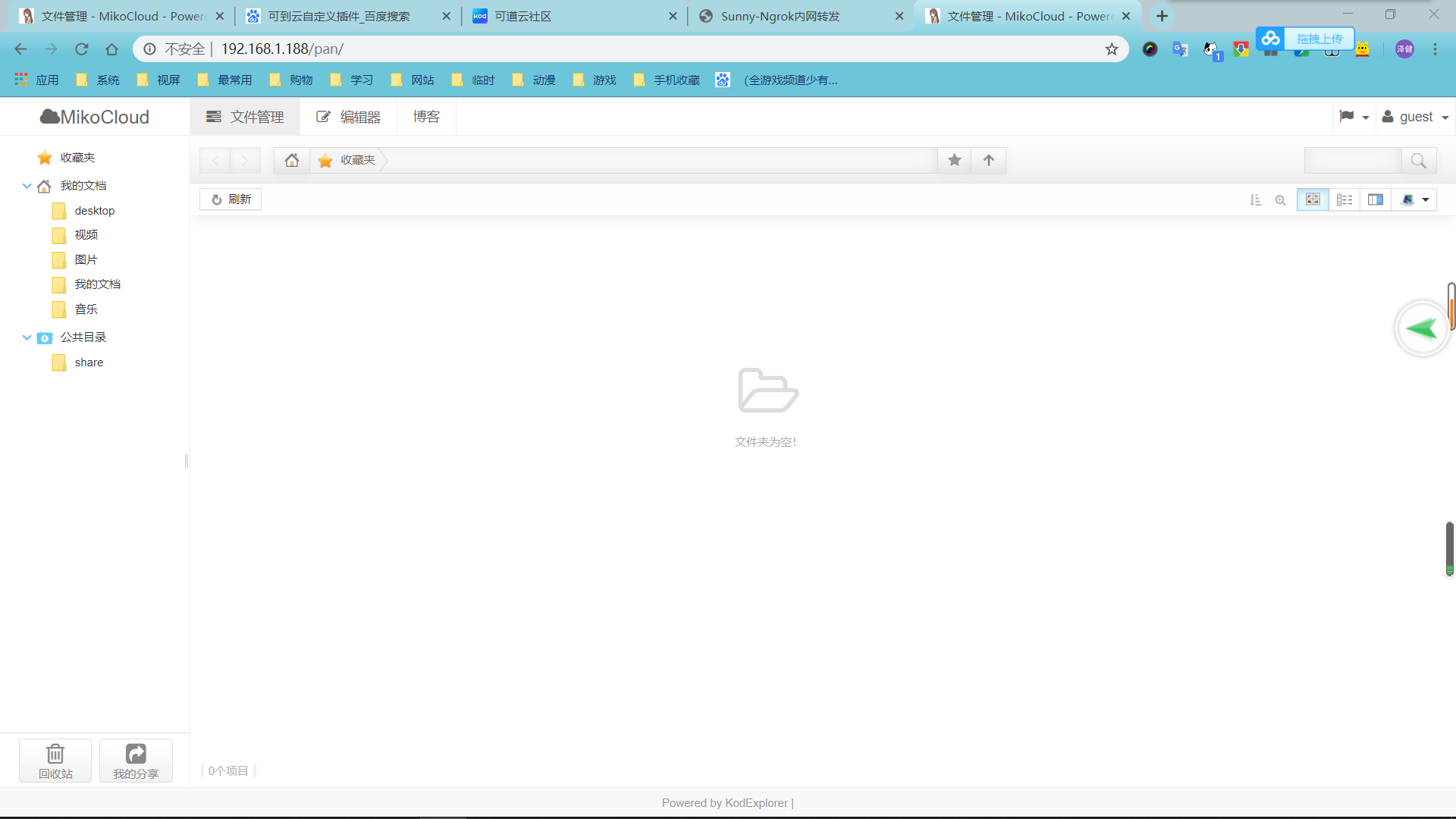Click the sort order icon
This screenshot has height=819, width=1456.
(1255, 200)
